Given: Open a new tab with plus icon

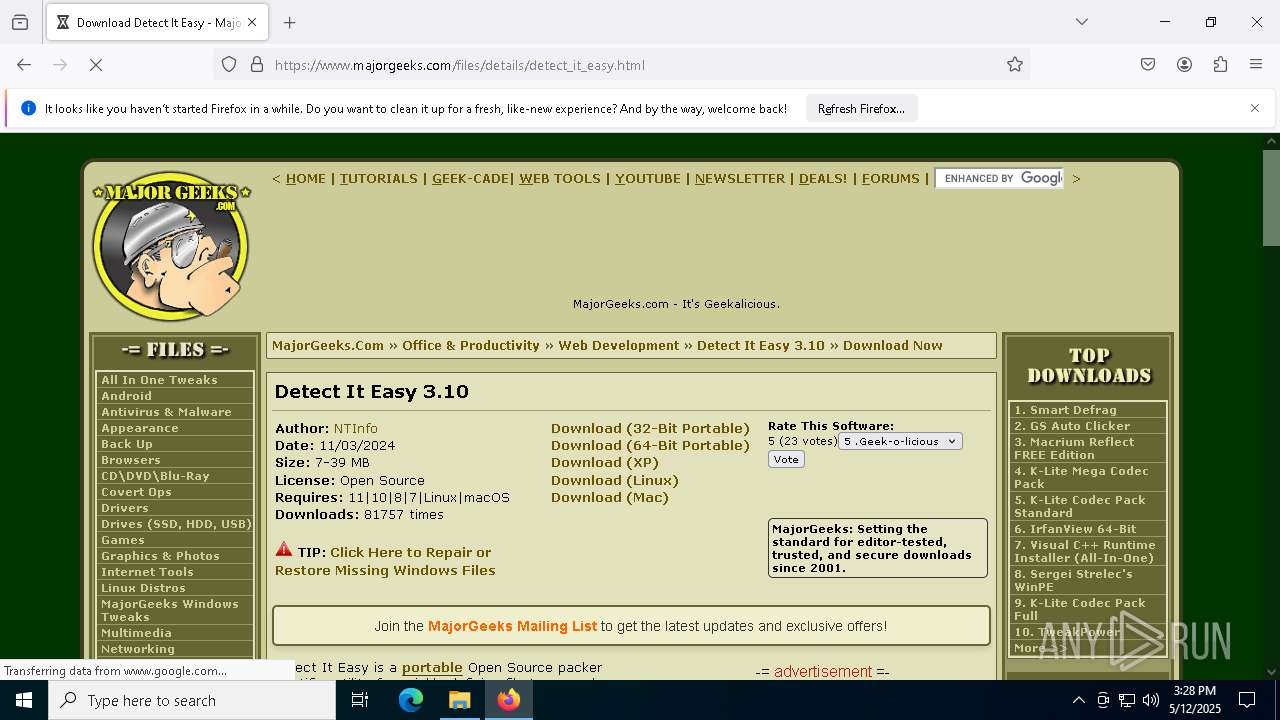Looking at the screenshot, I should (290, 22).
